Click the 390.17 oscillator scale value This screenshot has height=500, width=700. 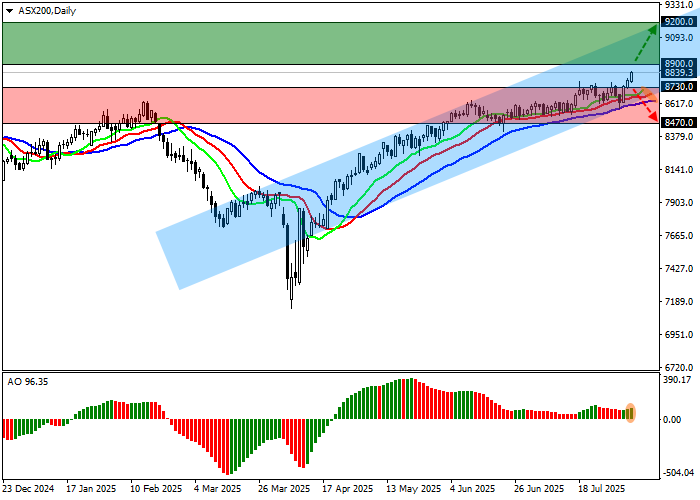coord(679,380)
